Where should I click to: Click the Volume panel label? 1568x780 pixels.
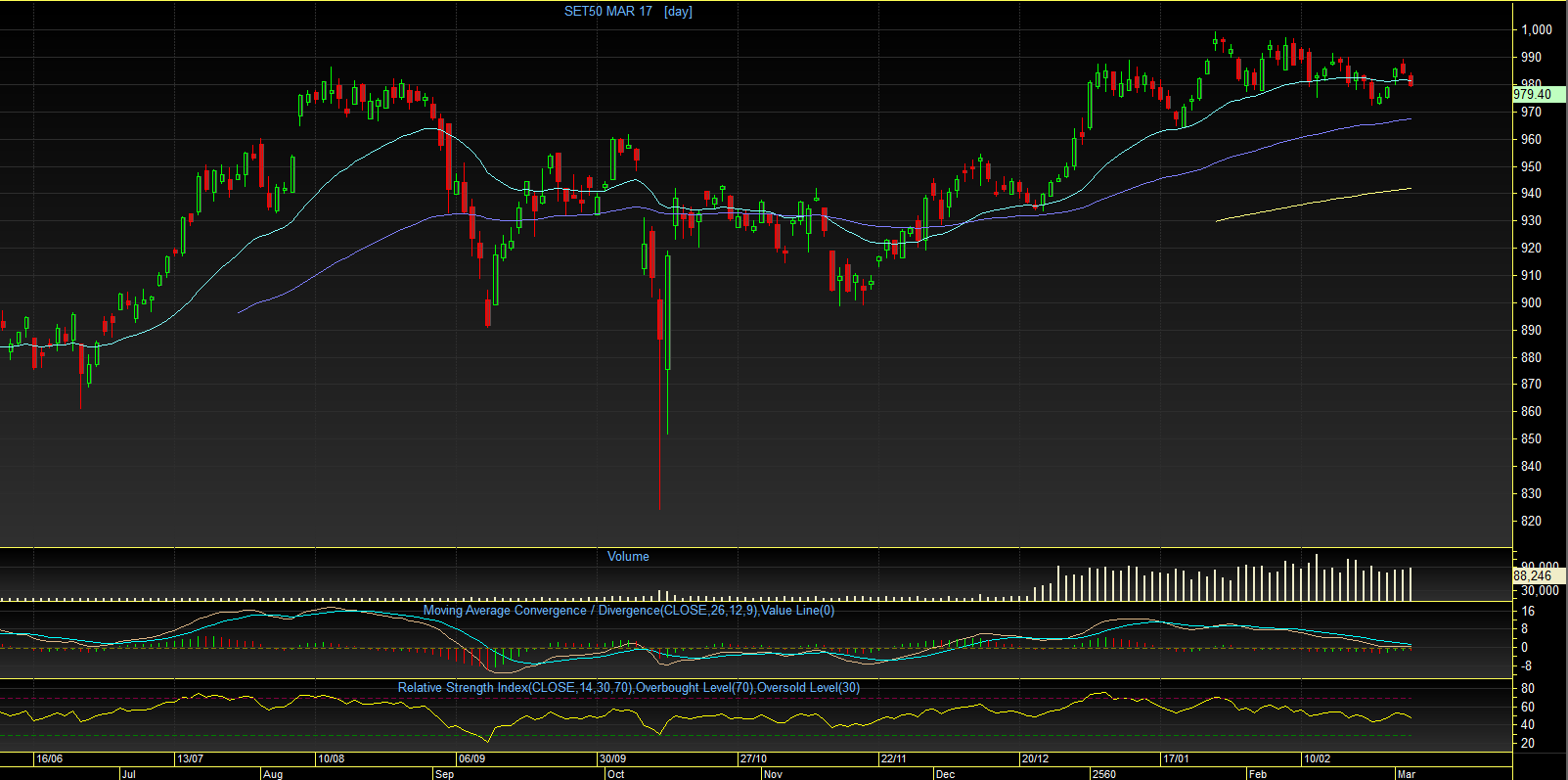point(628,557)
